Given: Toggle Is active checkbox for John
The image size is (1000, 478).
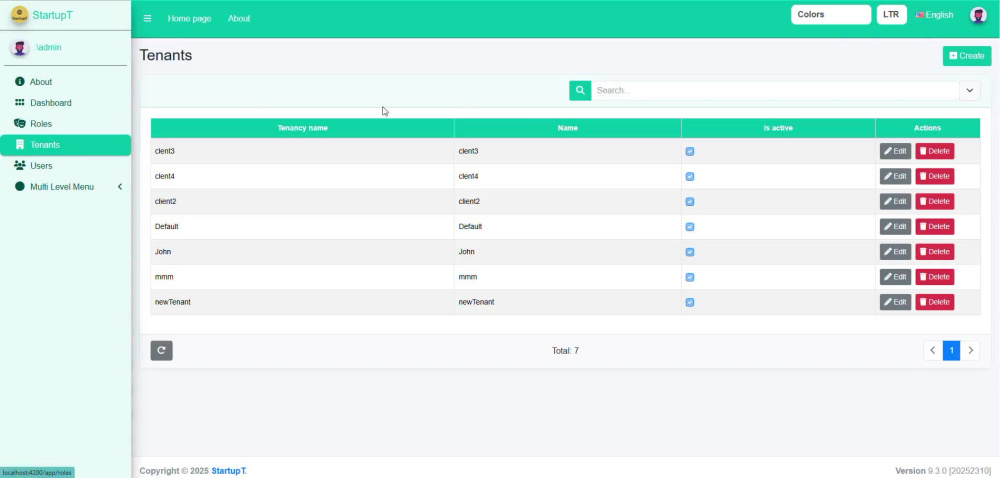Looking at the screenshot, I should pos(689,252).
